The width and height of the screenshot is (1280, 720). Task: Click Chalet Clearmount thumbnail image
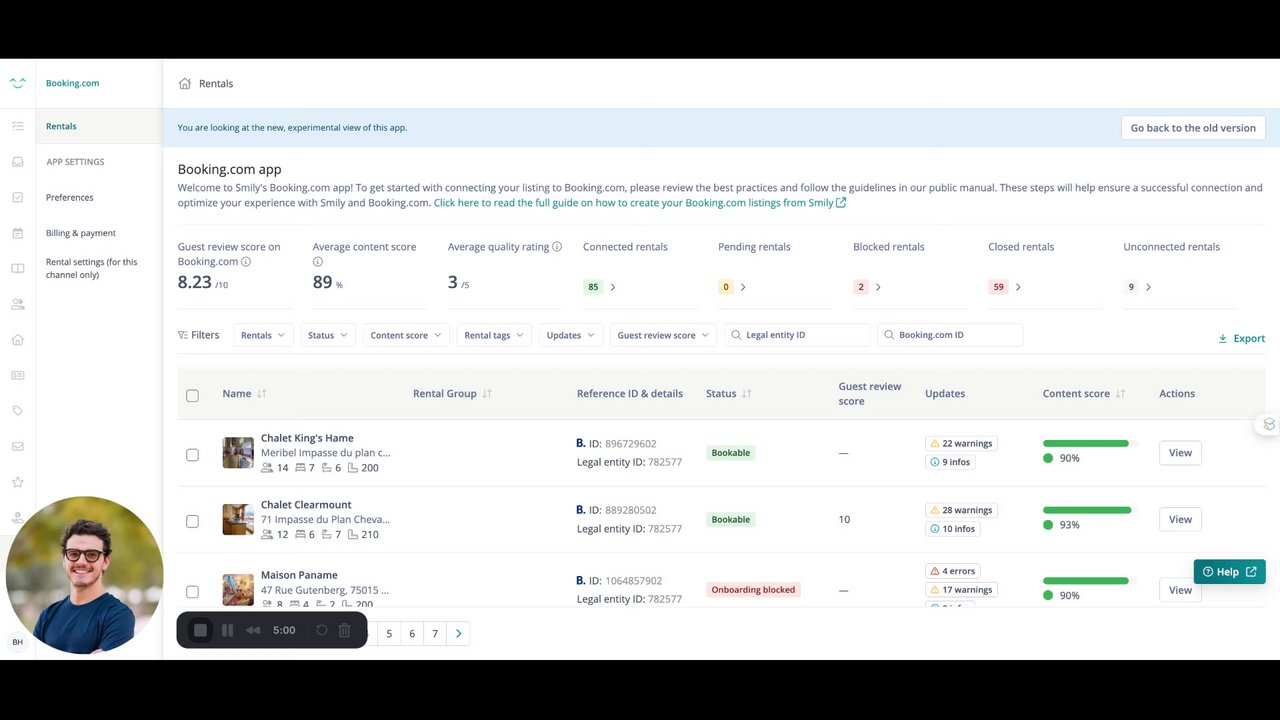[x=238, y=520]
